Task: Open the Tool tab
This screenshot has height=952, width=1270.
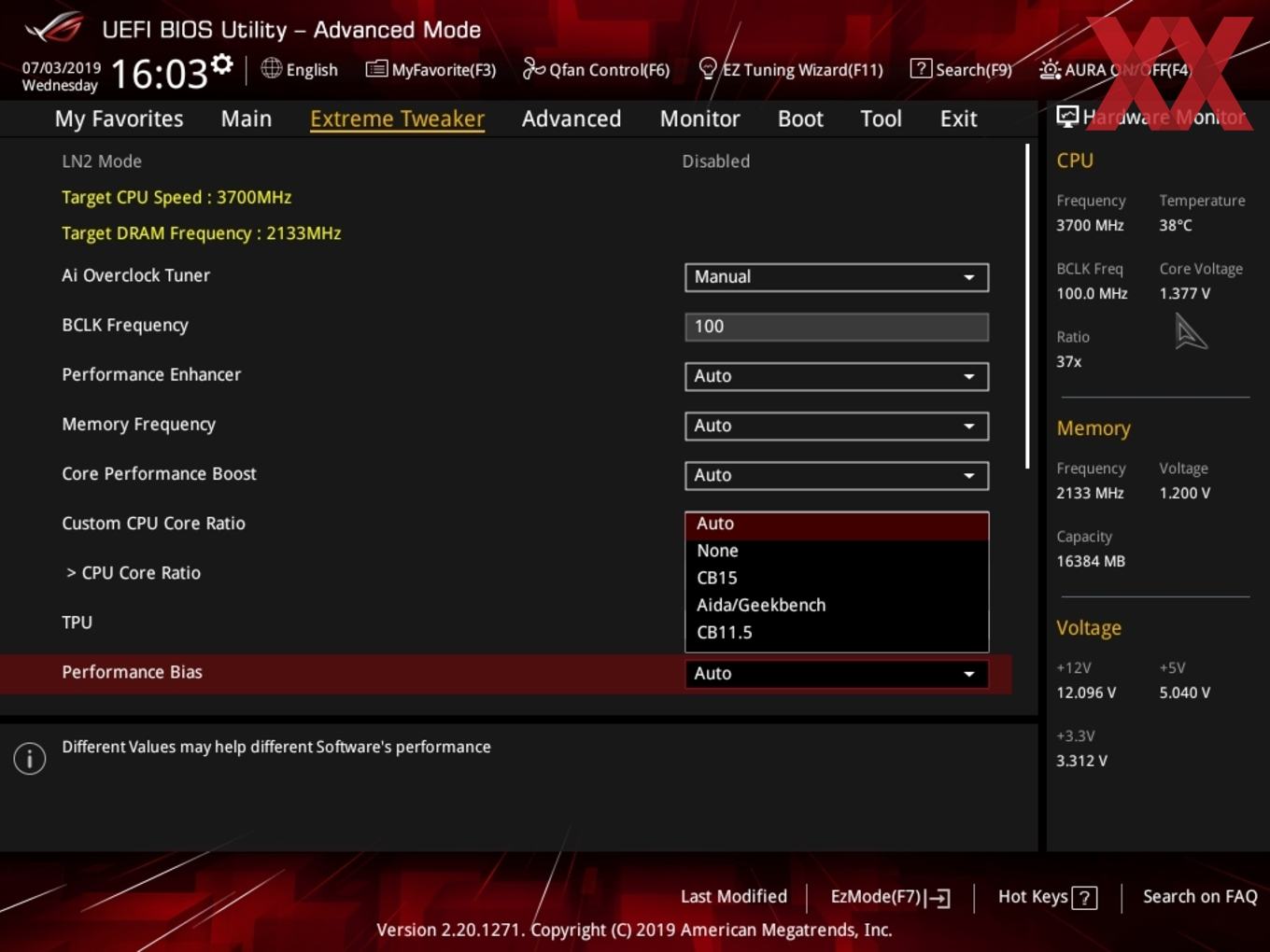Action: pyautogui.click(x=881, y=119)
